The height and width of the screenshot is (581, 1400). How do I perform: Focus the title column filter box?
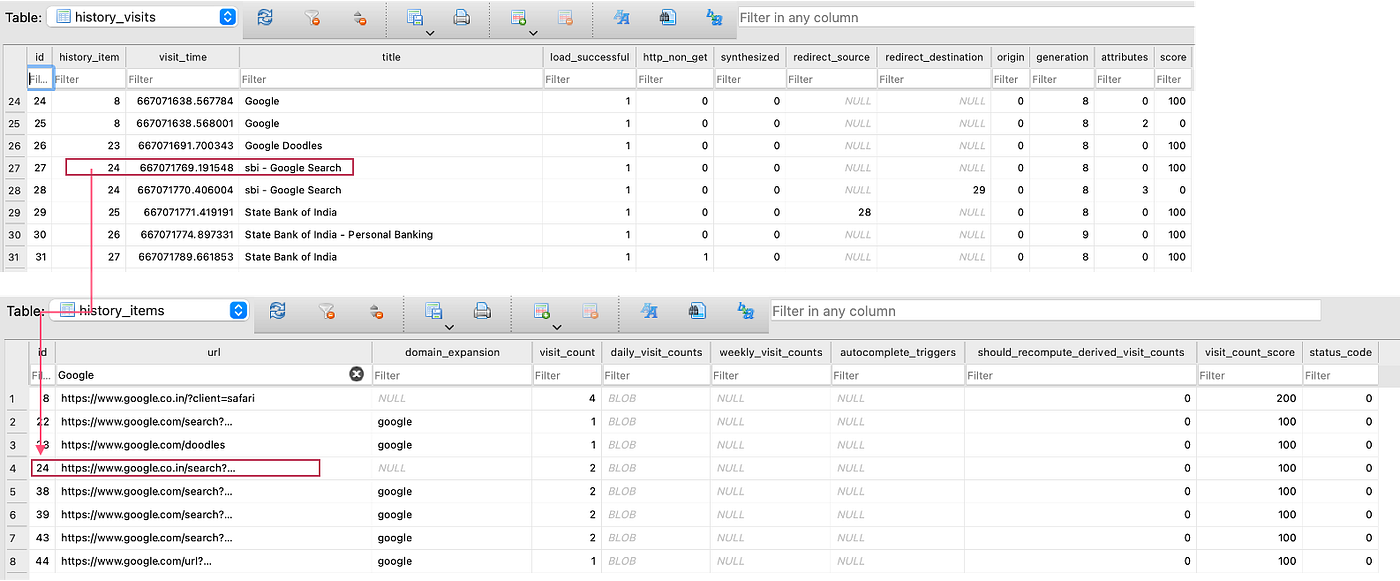tap(391, 79)
